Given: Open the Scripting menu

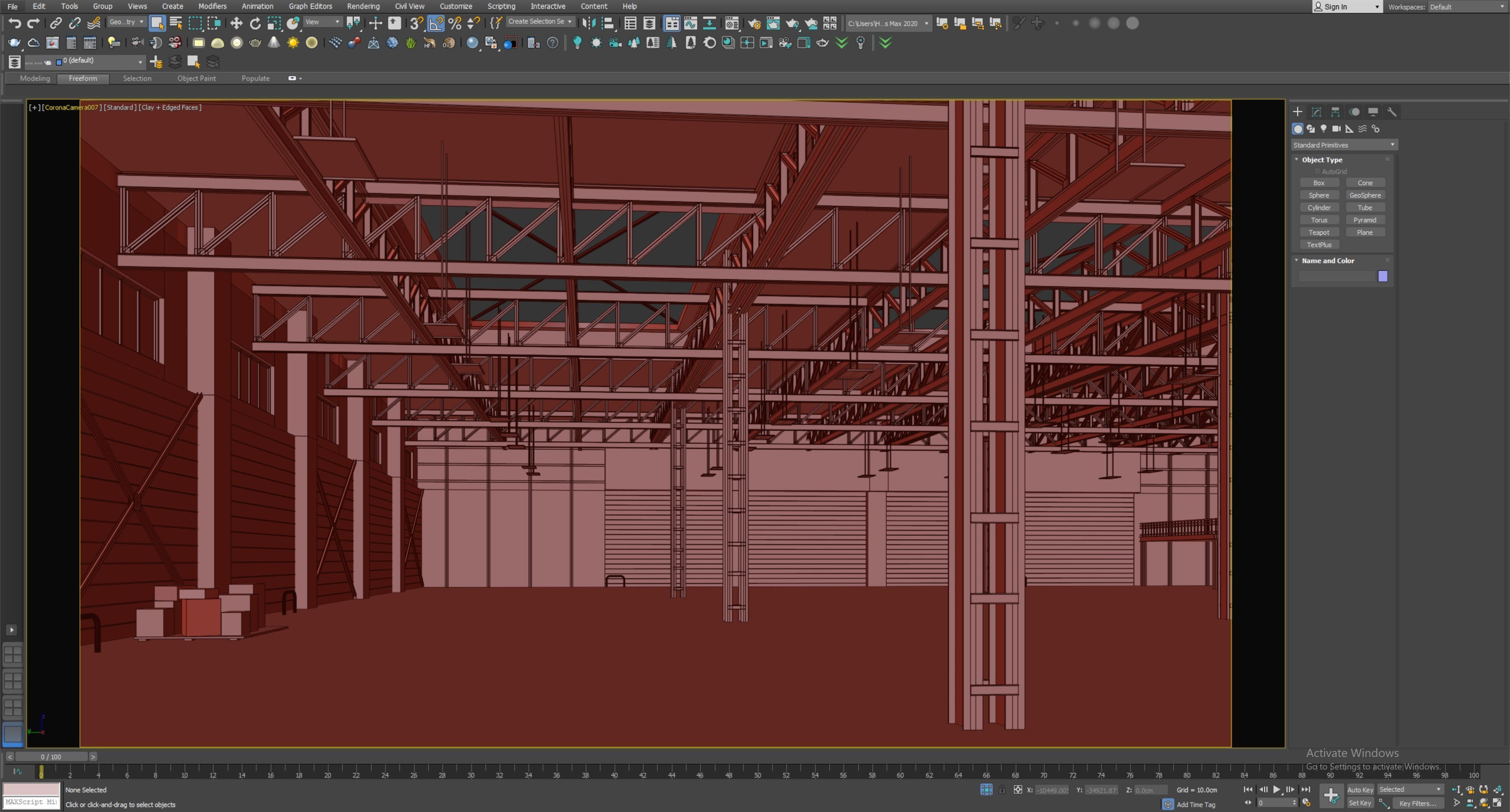Looking at the screenshot, I should tap(501, 6).
